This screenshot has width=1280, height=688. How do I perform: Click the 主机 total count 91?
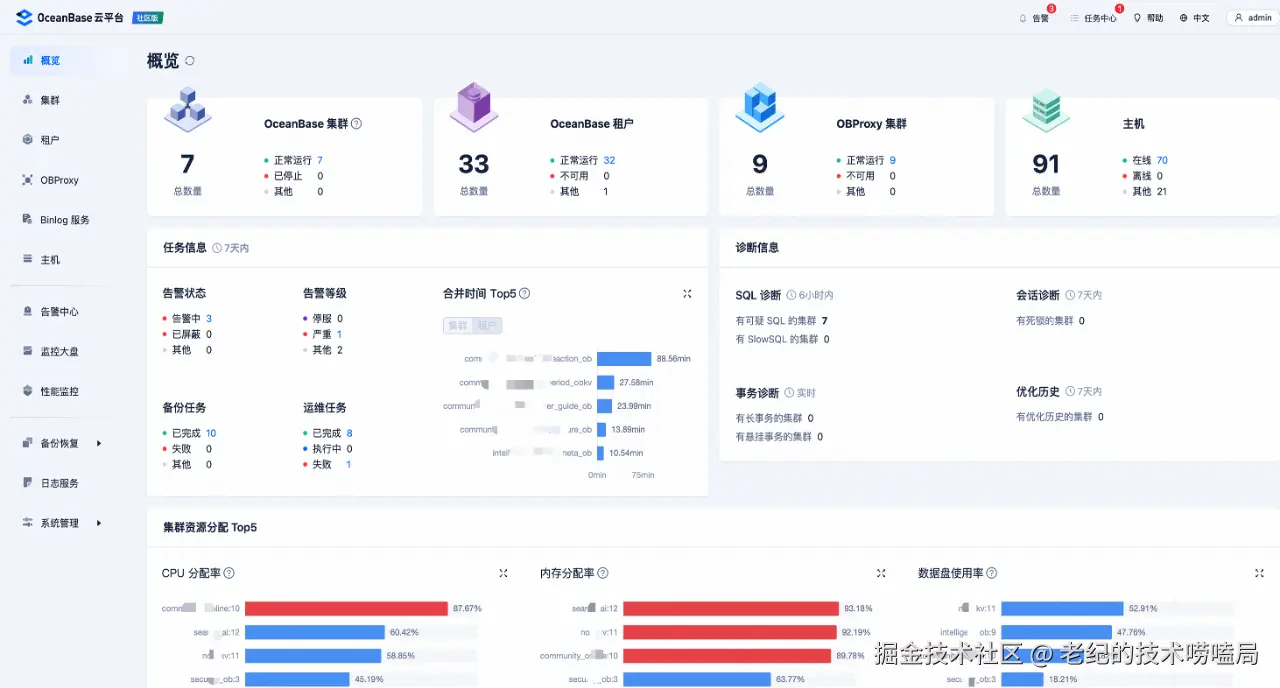tap(1046, 164)
